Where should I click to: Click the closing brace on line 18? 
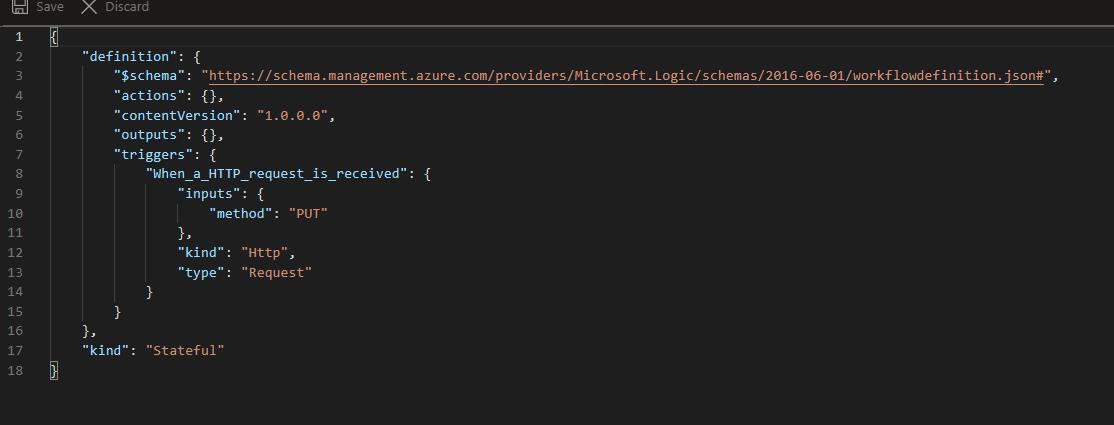pyautogui.click(x=54, y=370)
